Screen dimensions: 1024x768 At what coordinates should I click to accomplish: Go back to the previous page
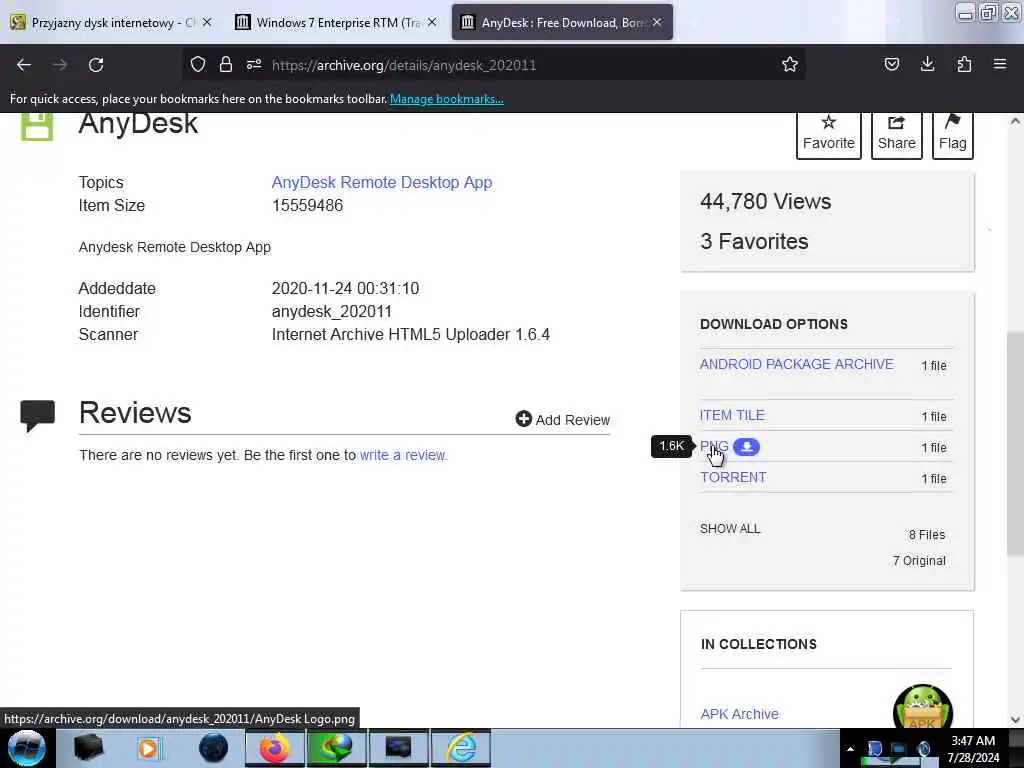click(24, 65)
